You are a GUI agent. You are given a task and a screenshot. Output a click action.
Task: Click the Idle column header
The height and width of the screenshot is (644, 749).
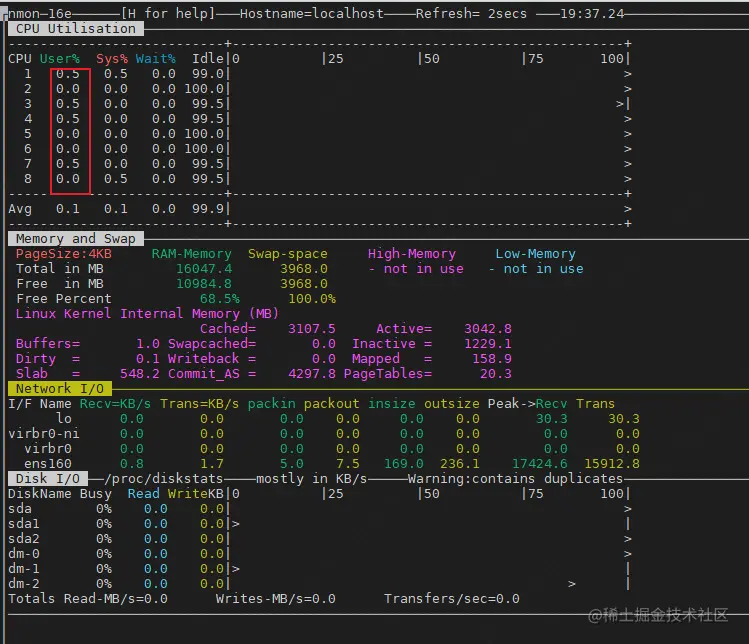point(208,58)
